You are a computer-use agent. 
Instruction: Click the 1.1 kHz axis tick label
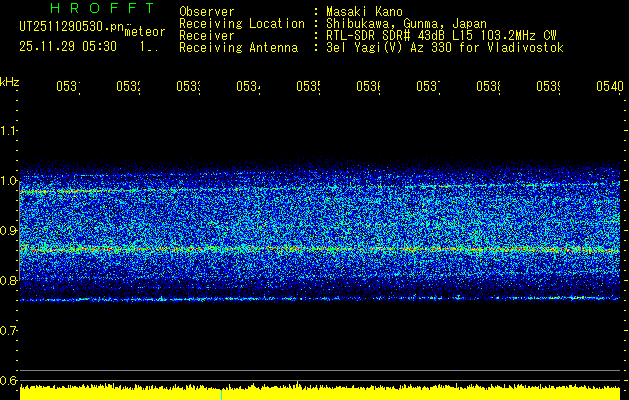click(8, 130)
